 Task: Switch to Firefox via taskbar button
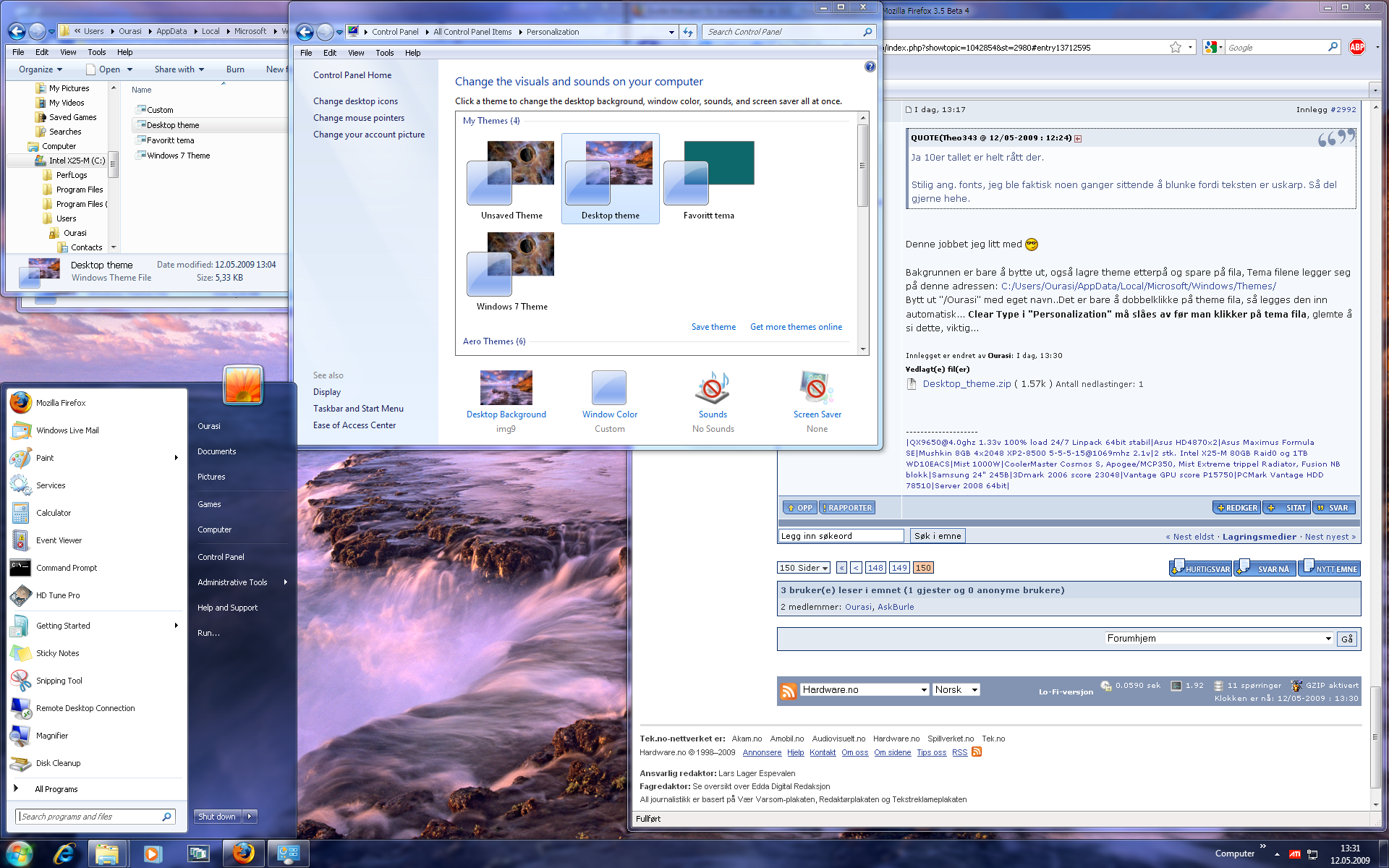click(x=244, y=854)
